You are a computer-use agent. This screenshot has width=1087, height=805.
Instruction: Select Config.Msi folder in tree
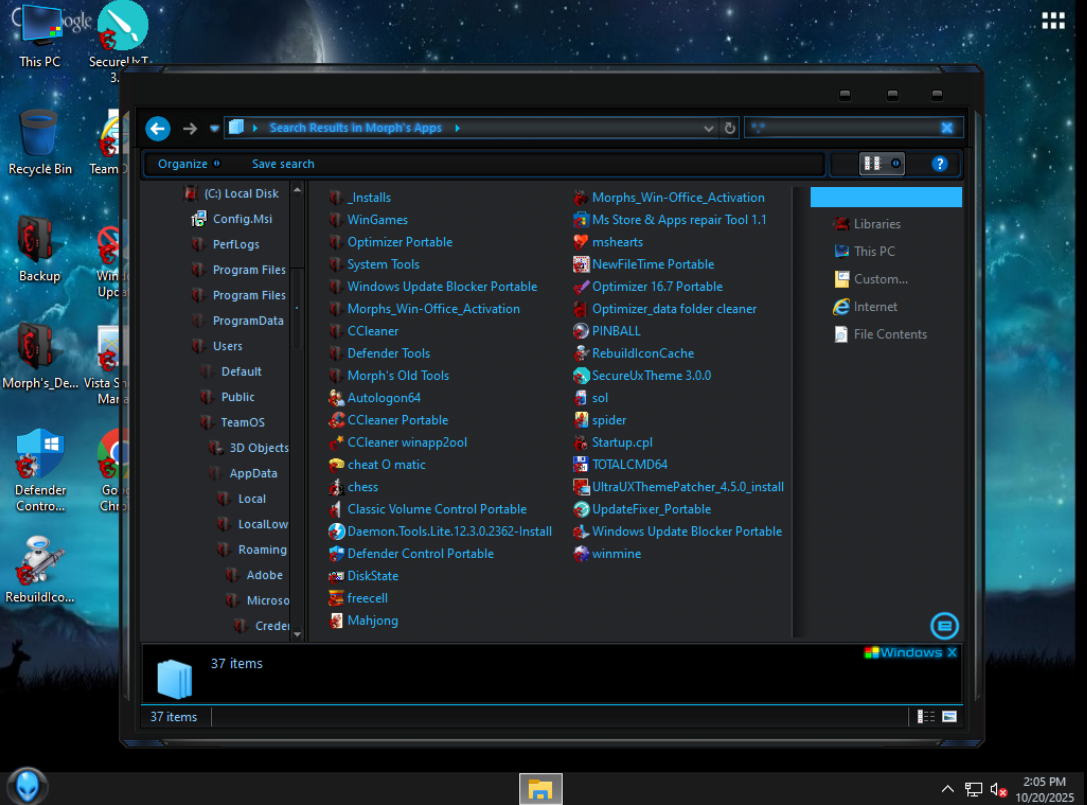coord(232,219)
